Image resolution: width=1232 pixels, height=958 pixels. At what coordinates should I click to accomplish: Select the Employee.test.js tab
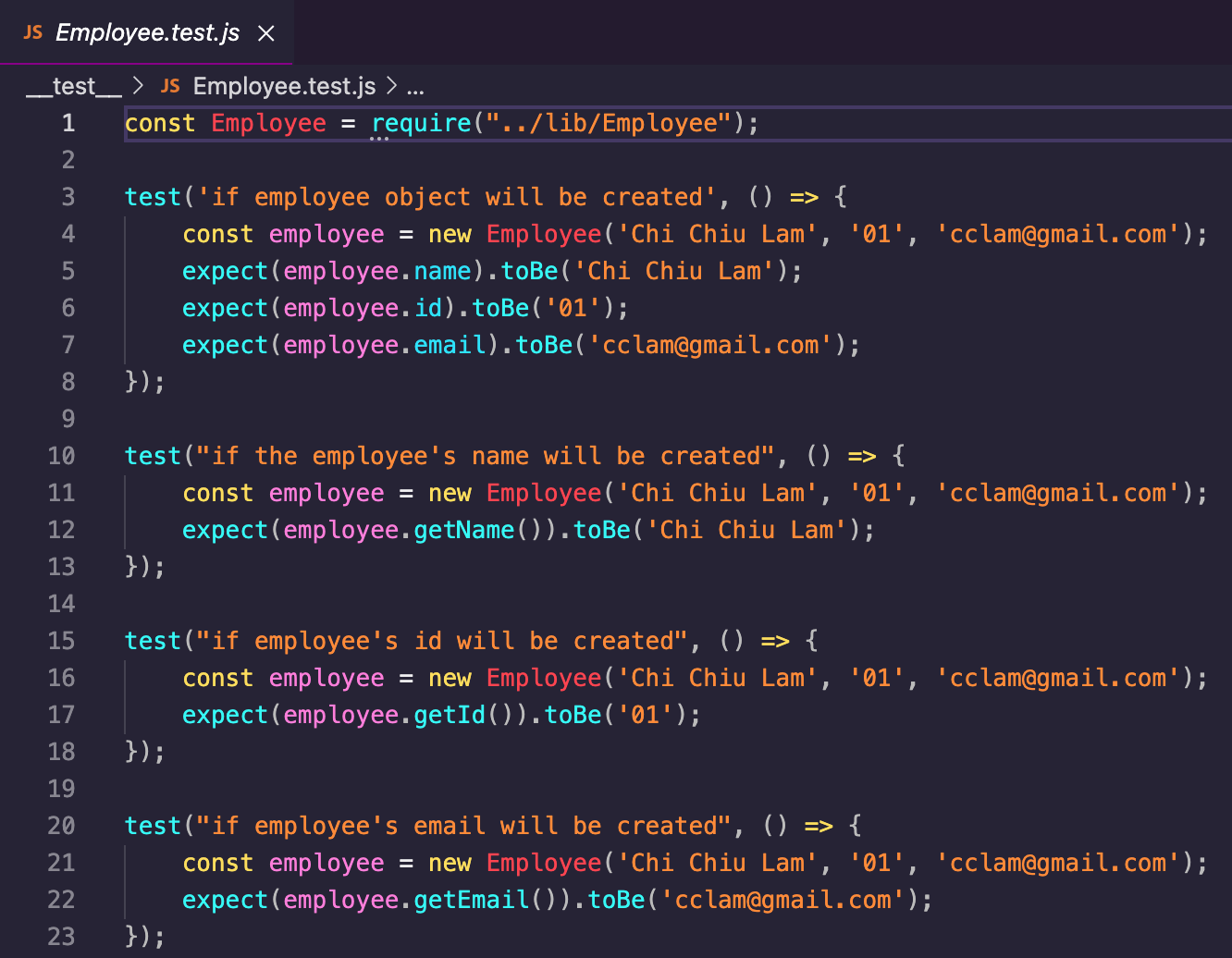click(148, 31)
